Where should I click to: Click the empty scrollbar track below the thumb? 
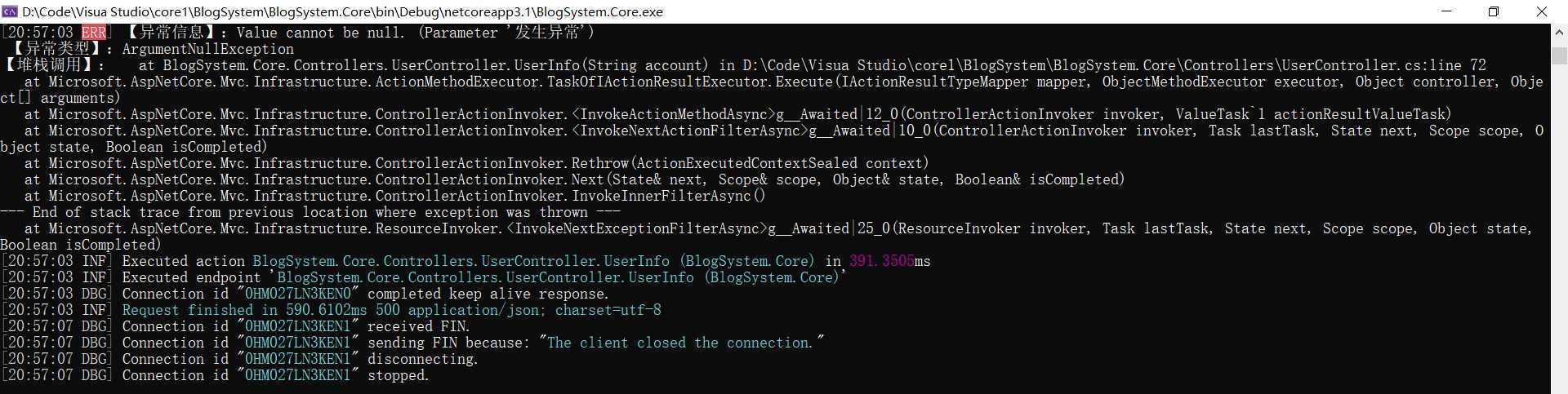[1559, 228]
